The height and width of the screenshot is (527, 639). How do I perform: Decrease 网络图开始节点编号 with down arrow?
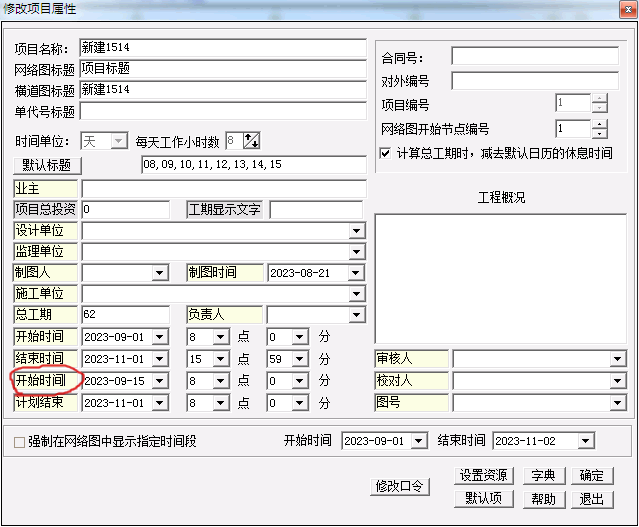point(599,133)
